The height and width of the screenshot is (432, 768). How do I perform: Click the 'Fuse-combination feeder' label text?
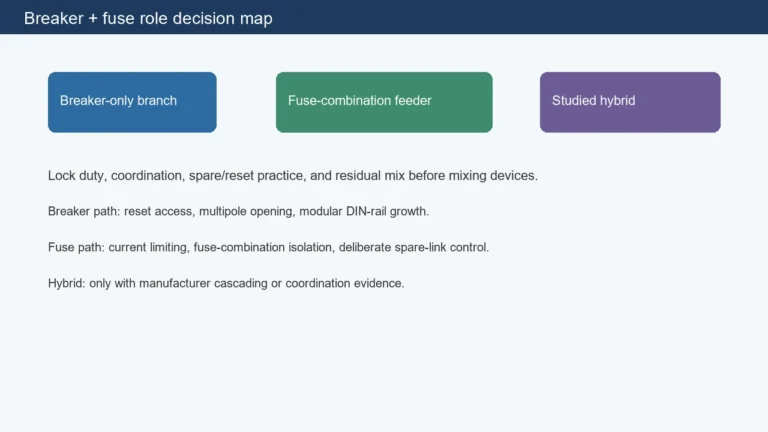click(360, 100)
